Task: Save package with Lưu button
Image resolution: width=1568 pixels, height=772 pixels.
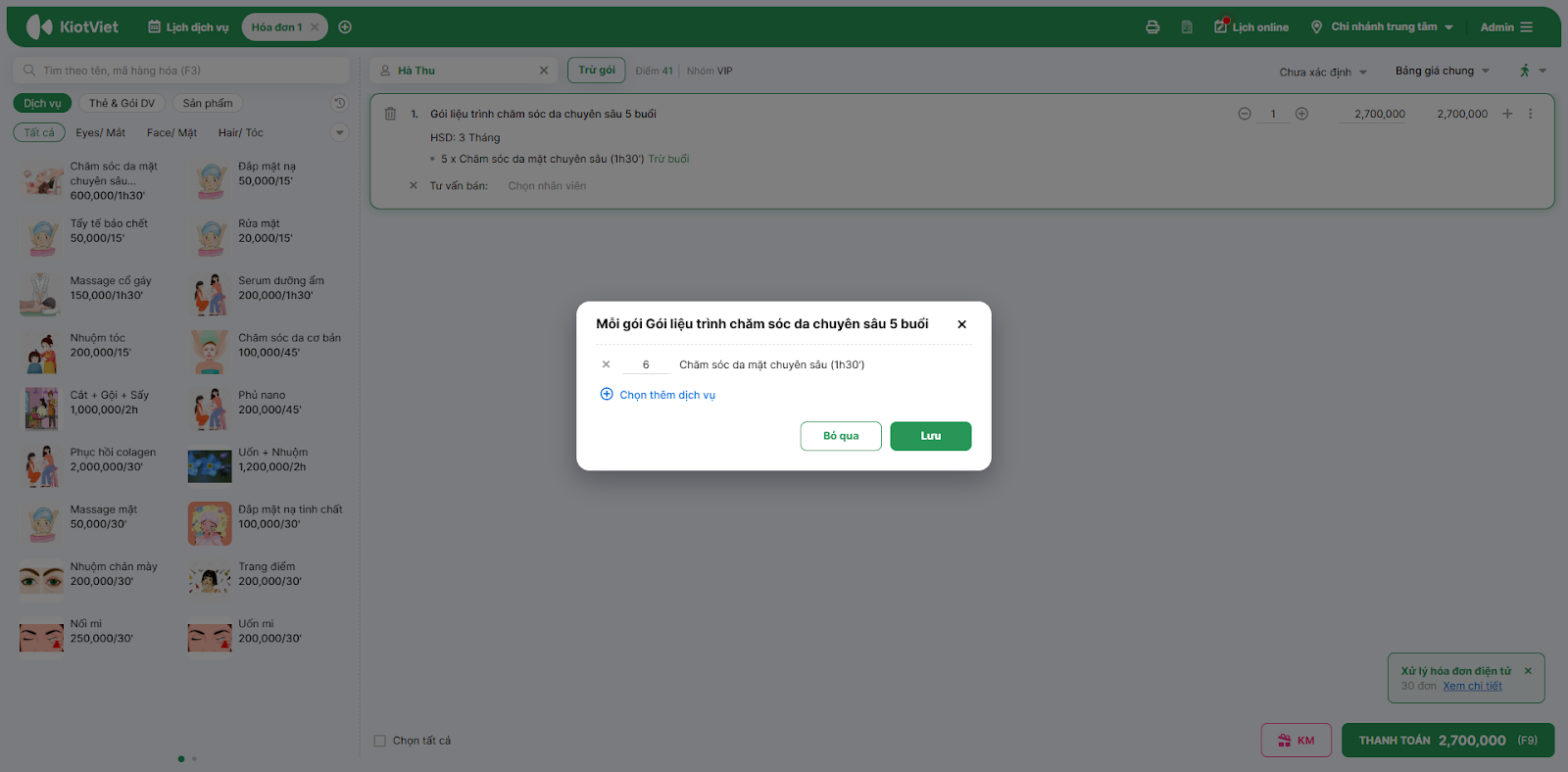Action: tap(931, 436)
